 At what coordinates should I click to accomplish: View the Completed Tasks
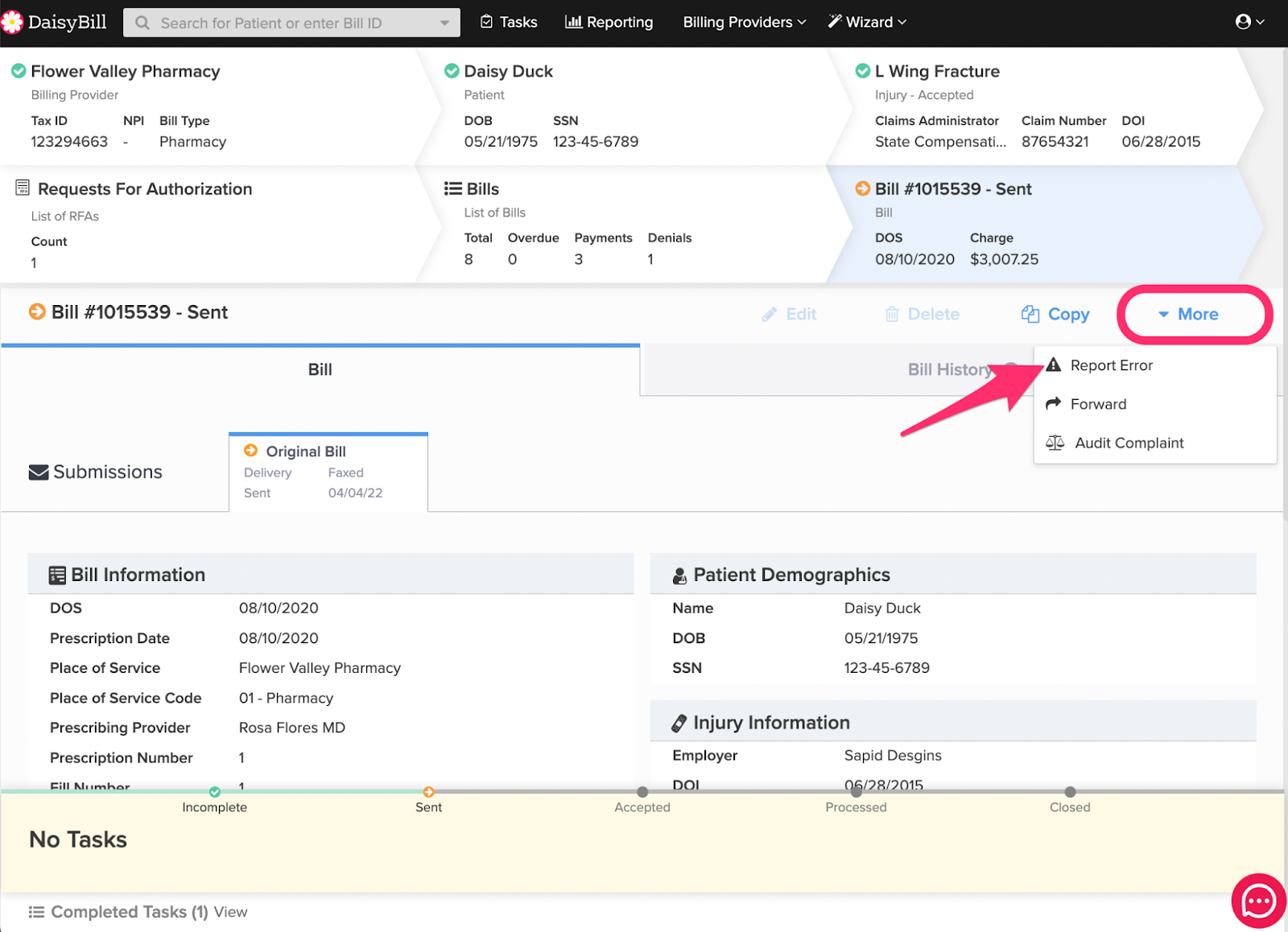click(x=230, y=912)
